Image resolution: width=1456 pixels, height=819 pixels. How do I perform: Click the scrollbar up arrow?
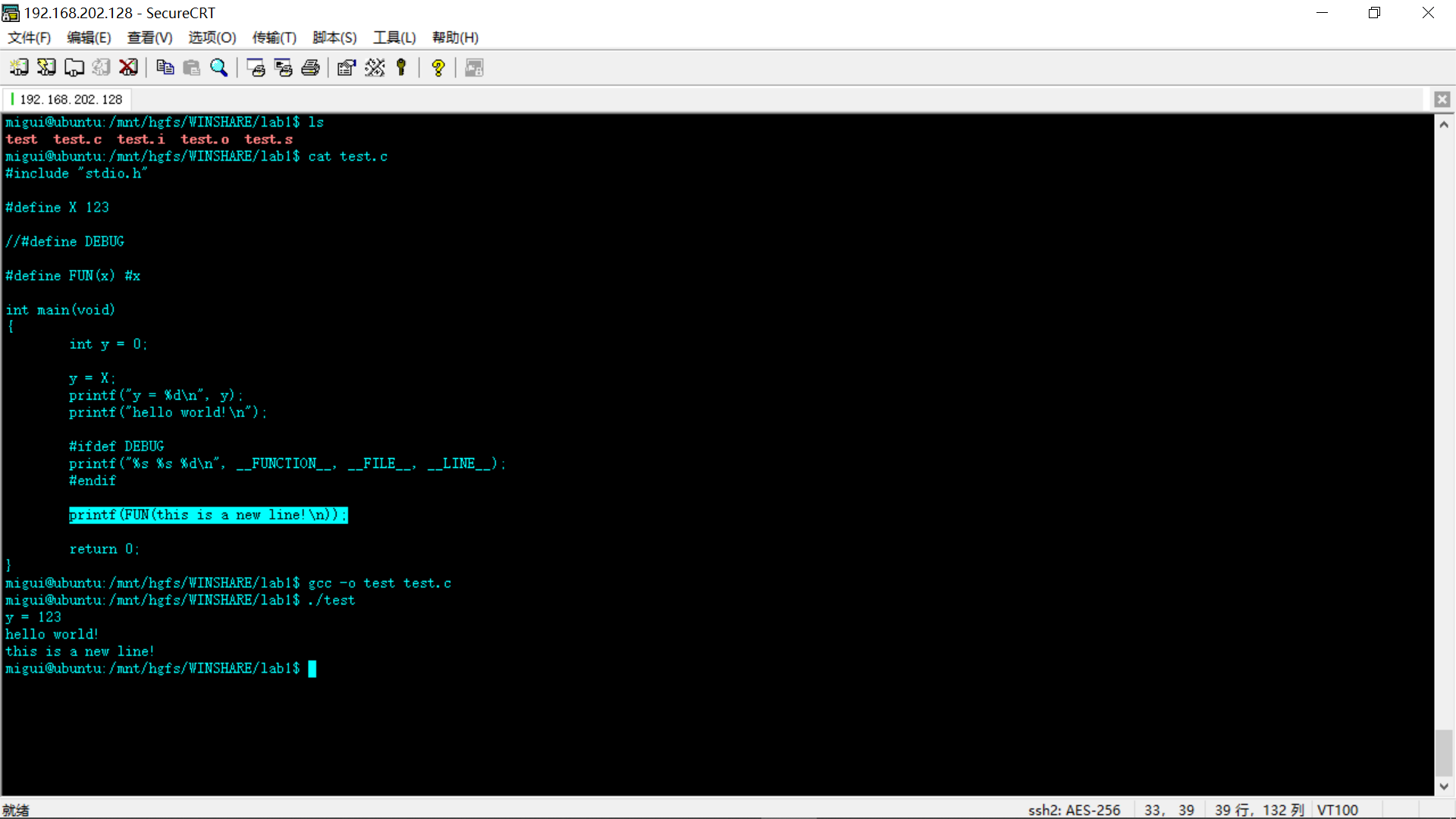[x=1444, y=124]
